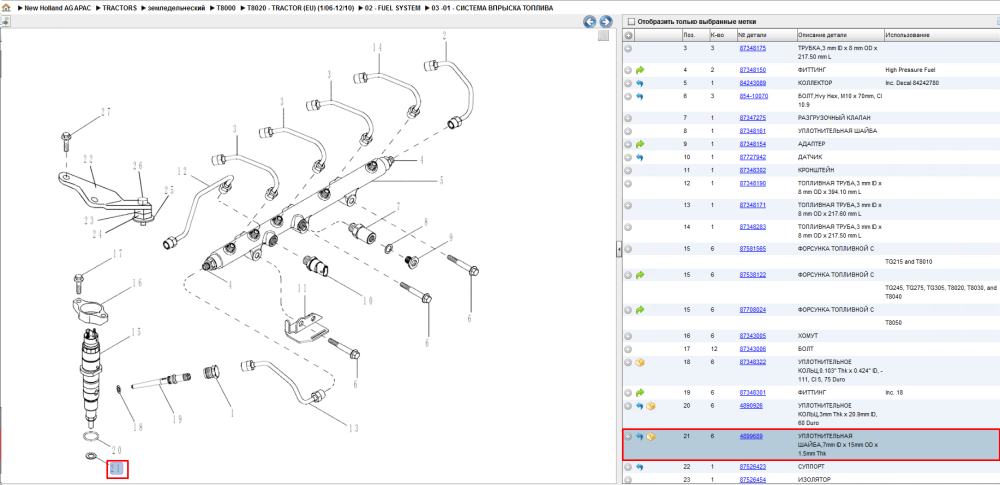Sort by '№ детали' column header
1000x485 pixels.
pyautogui.click(x=766, y=35)
